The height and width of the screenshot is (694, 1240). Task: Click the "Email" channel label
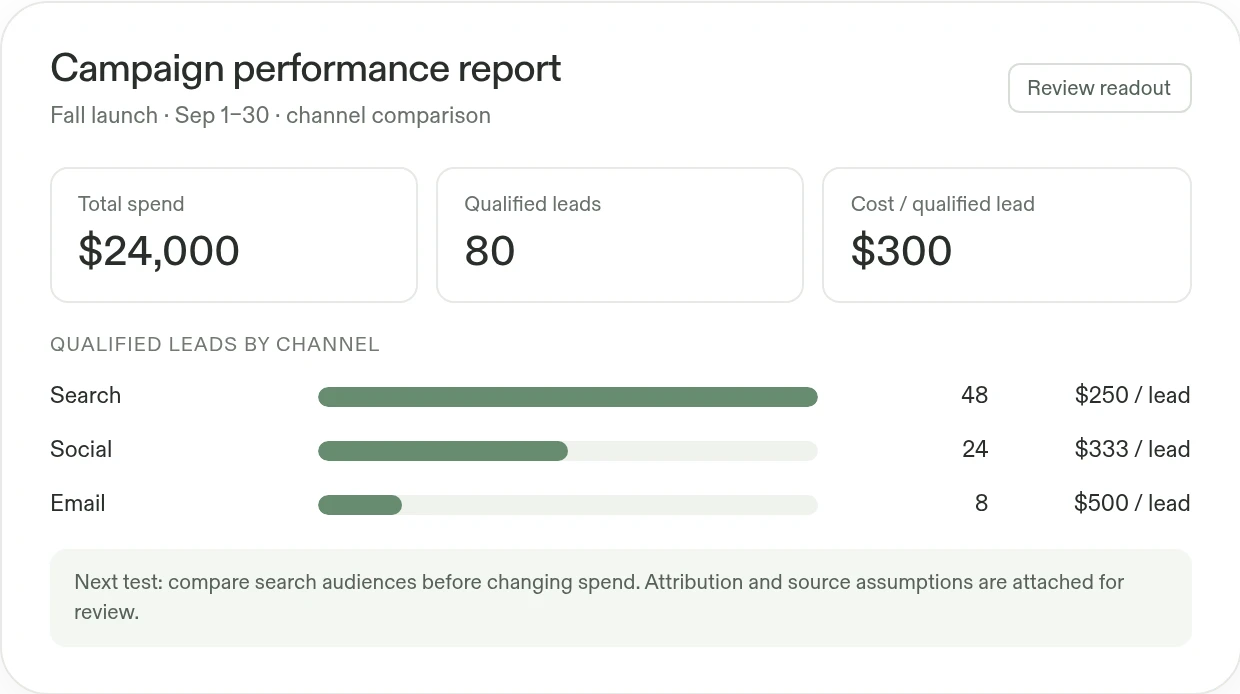(77, 503)
